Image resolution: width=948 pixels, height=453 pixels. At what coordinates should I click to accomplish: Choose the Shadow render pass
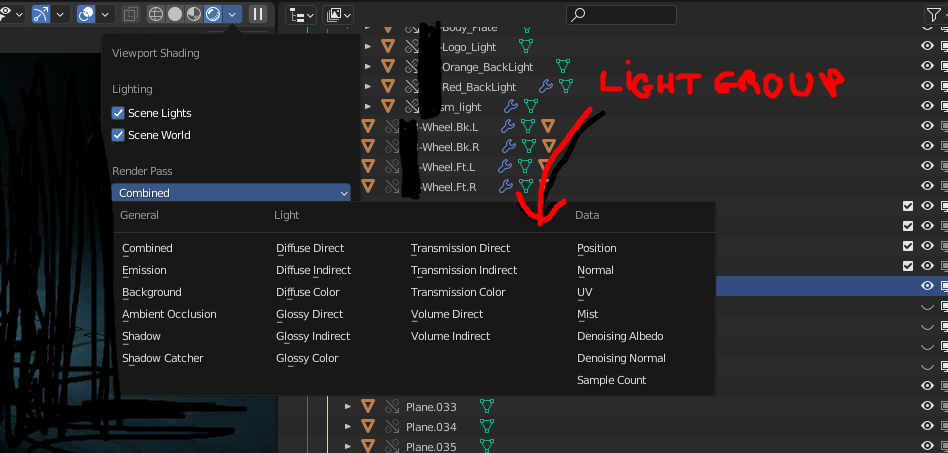[141, 336]
